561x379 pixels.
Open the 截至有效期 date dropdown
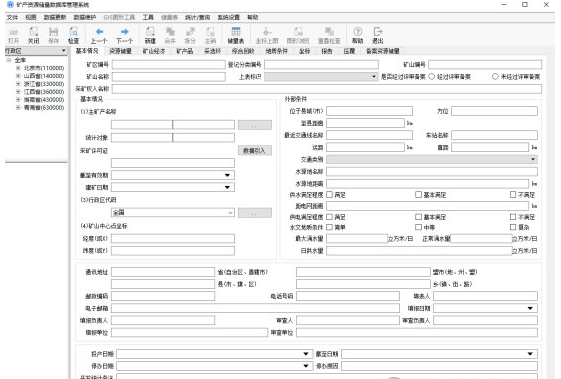point(227,175)
